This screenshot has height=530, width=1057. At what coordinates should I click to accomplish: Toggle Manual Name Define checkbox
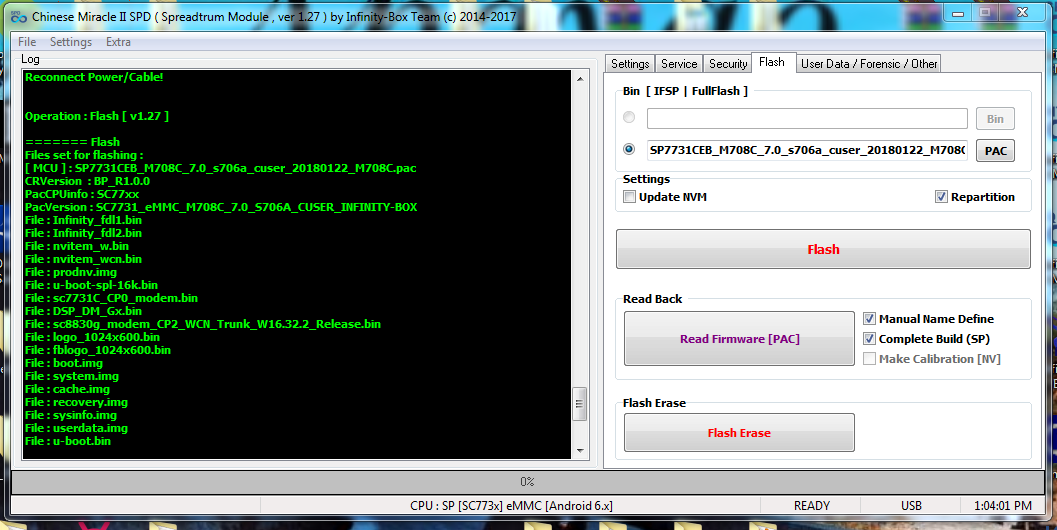point(870,319)
